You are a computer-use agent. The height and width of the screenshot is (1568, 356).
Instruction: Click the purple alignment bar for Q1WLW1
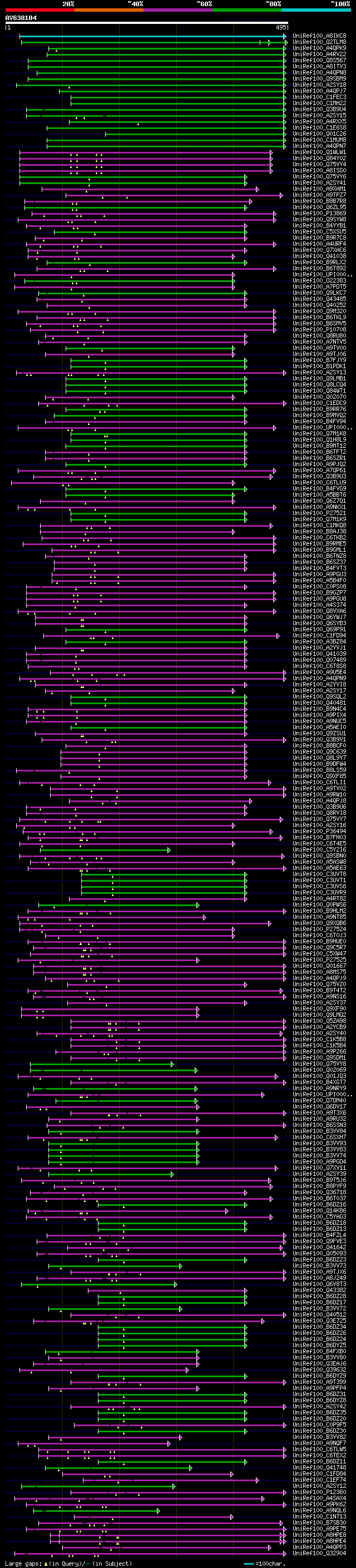pos(145,153)
